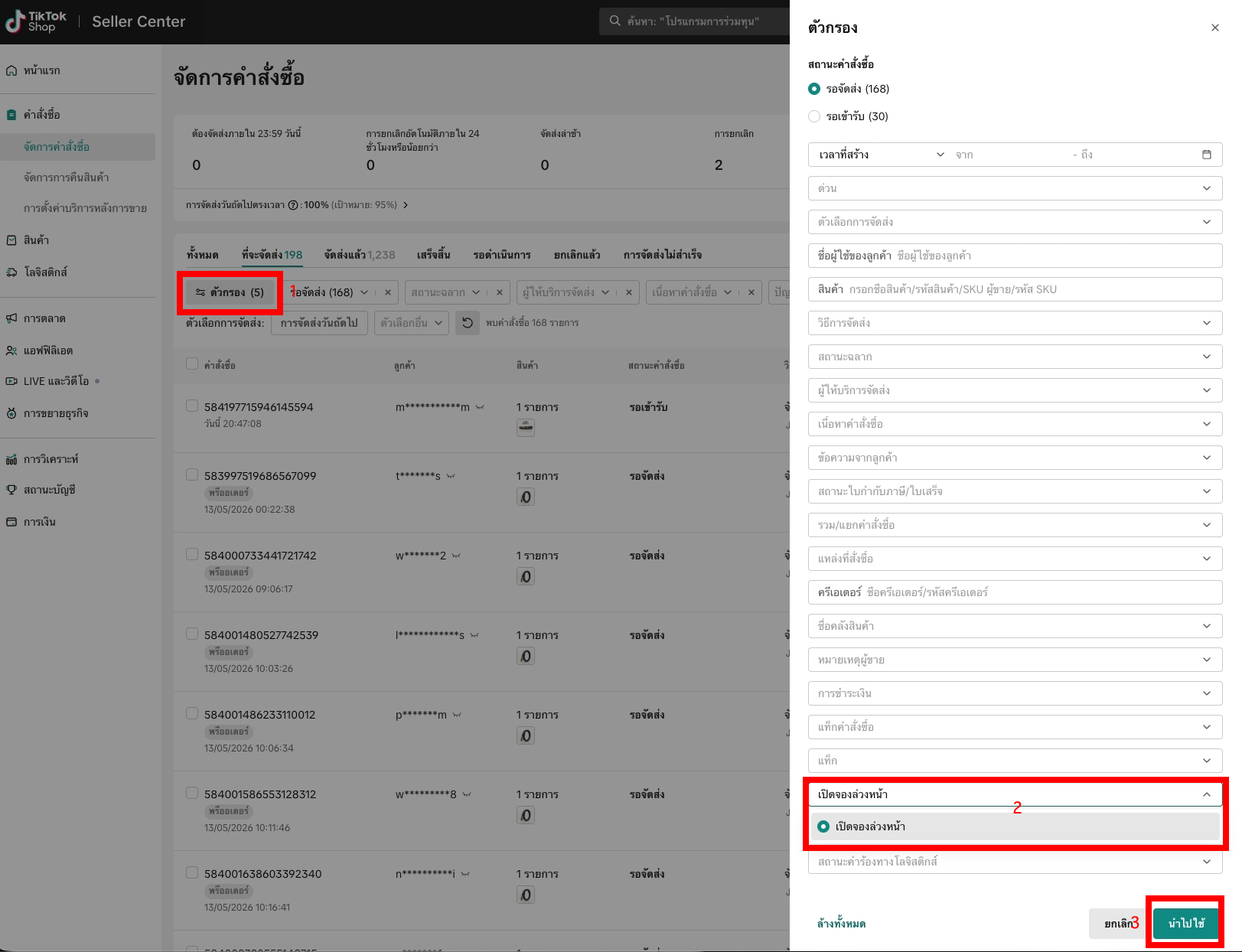This screenshot has width=1242, height=952.
Task: Click the affiliate icon beside แอฟฟิลิเอต
Action: coord(11,350)
